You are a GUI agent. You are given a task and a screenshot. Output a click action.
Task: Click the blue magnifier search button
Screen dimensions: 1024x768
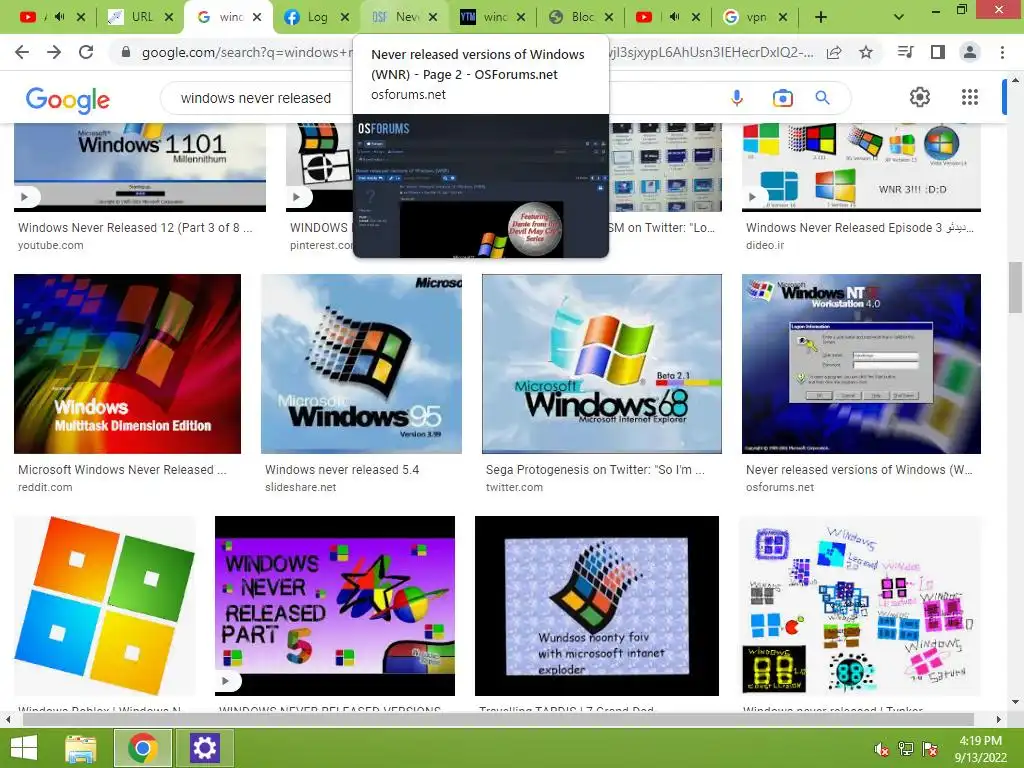pos(823,98)
